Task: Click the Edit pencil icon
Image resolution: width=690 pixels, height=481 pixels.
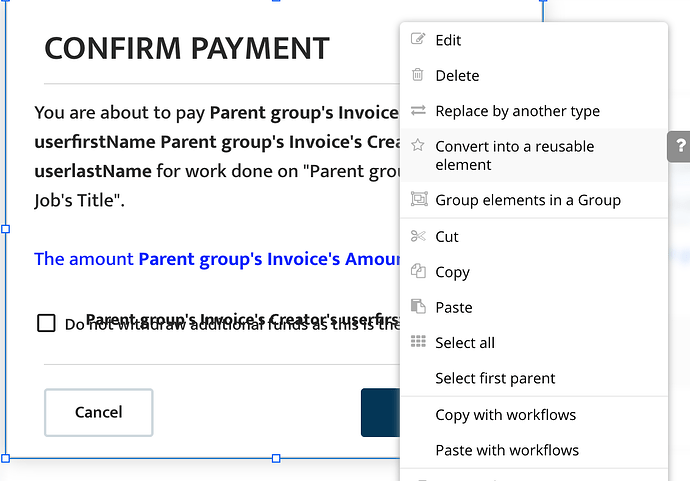Action: [x=418, y=39]
